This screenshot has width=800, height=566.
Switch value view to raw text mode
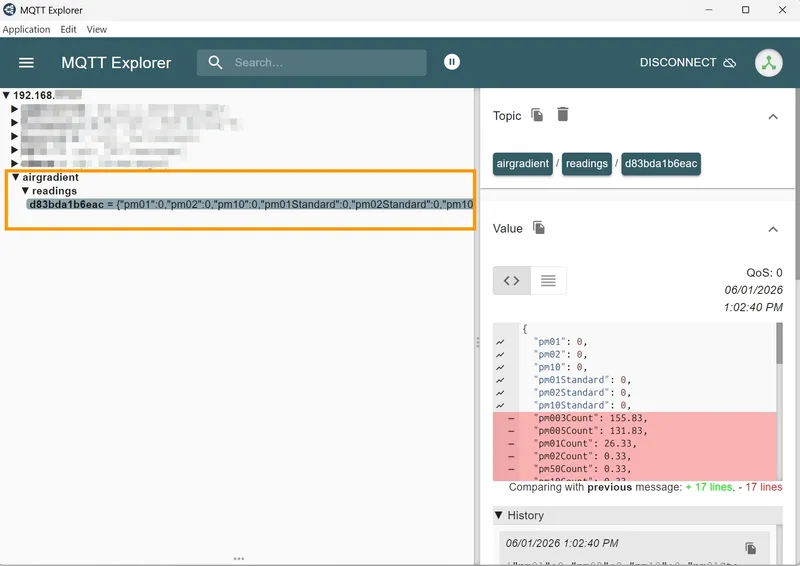(548, 280)
